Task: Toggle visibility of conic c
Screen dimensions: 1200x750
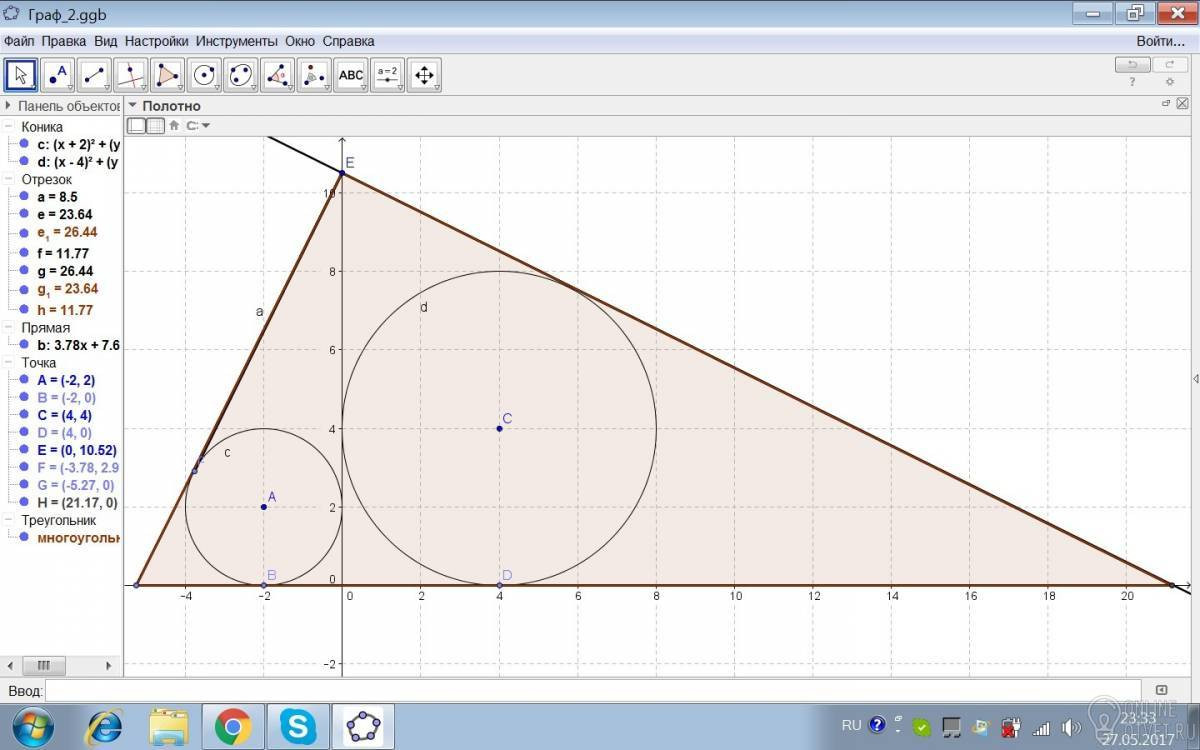Action: pos(24,144)
